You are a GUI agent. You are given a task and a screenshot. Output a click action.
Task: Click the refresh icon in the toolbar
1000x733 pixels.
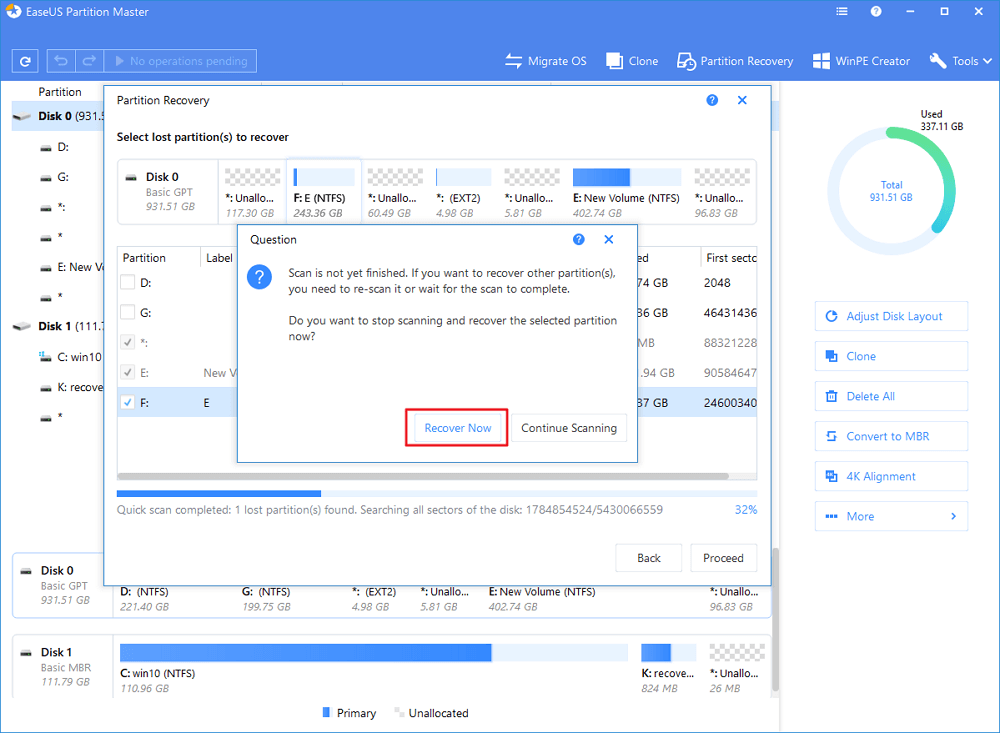tap(24, 61)
